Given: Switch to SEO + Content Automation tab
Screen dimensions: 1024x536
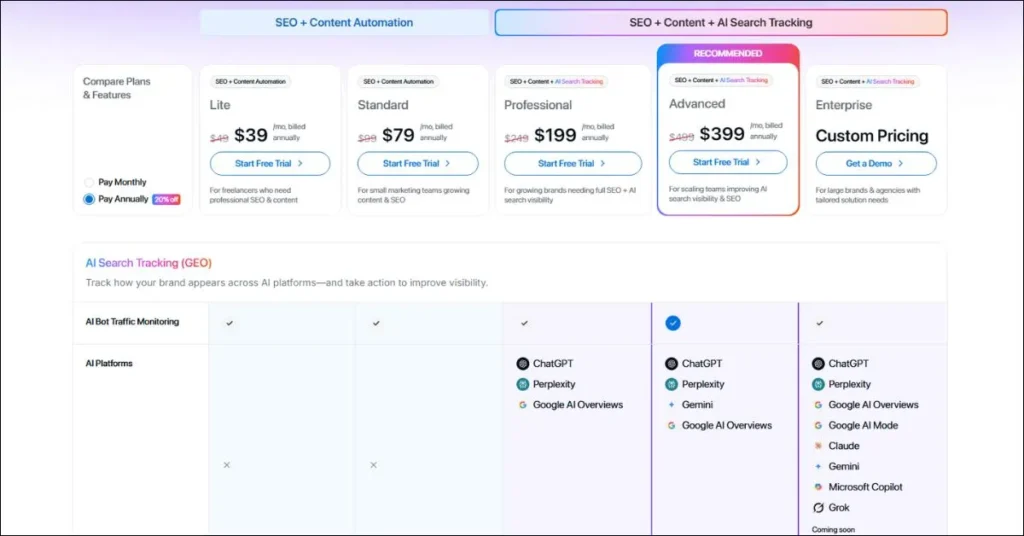Looking at the screenshot, I should click(344, 22).
